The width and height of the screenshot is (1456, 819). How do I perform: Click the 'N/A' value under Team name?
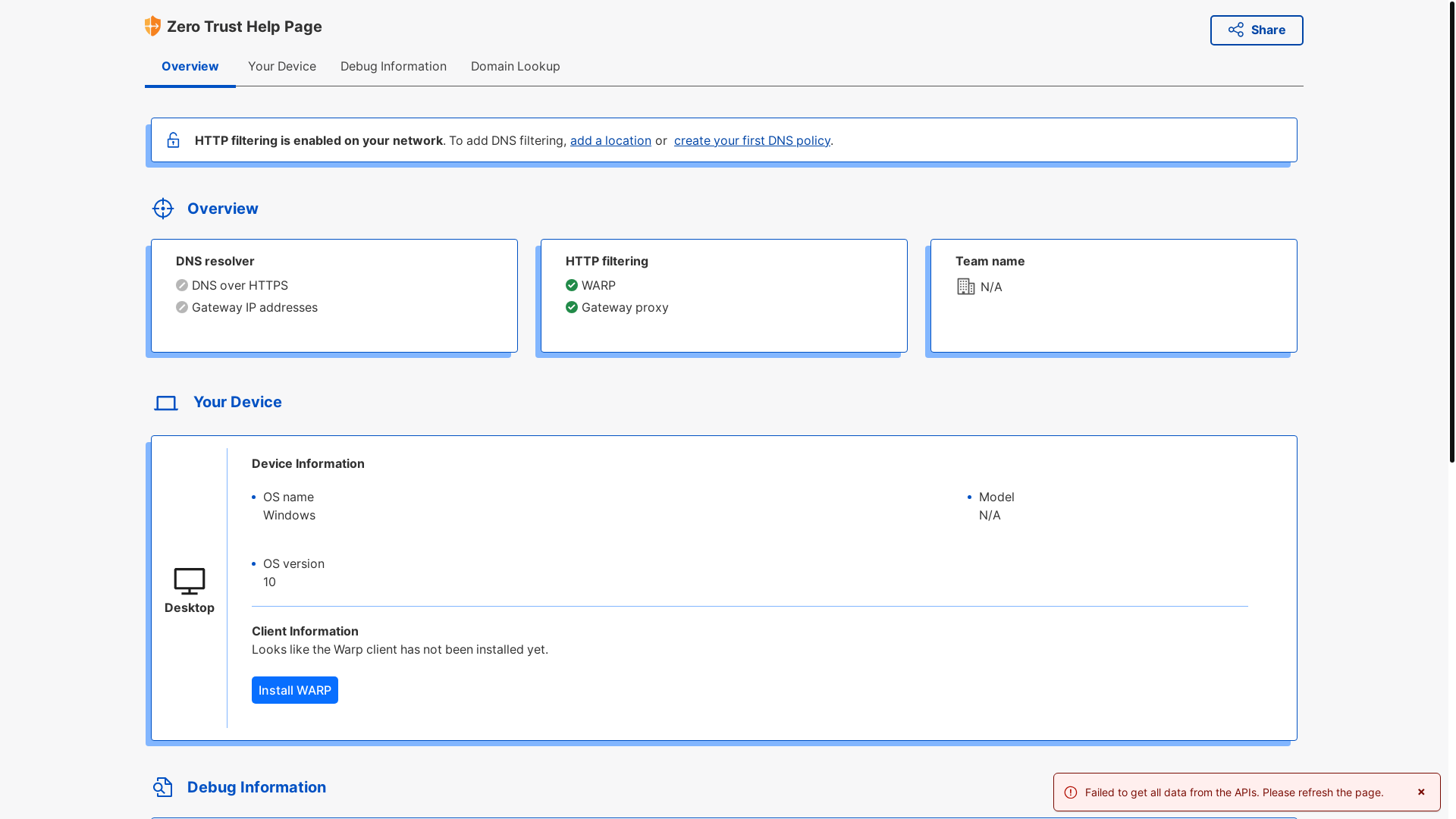[991, 287]
